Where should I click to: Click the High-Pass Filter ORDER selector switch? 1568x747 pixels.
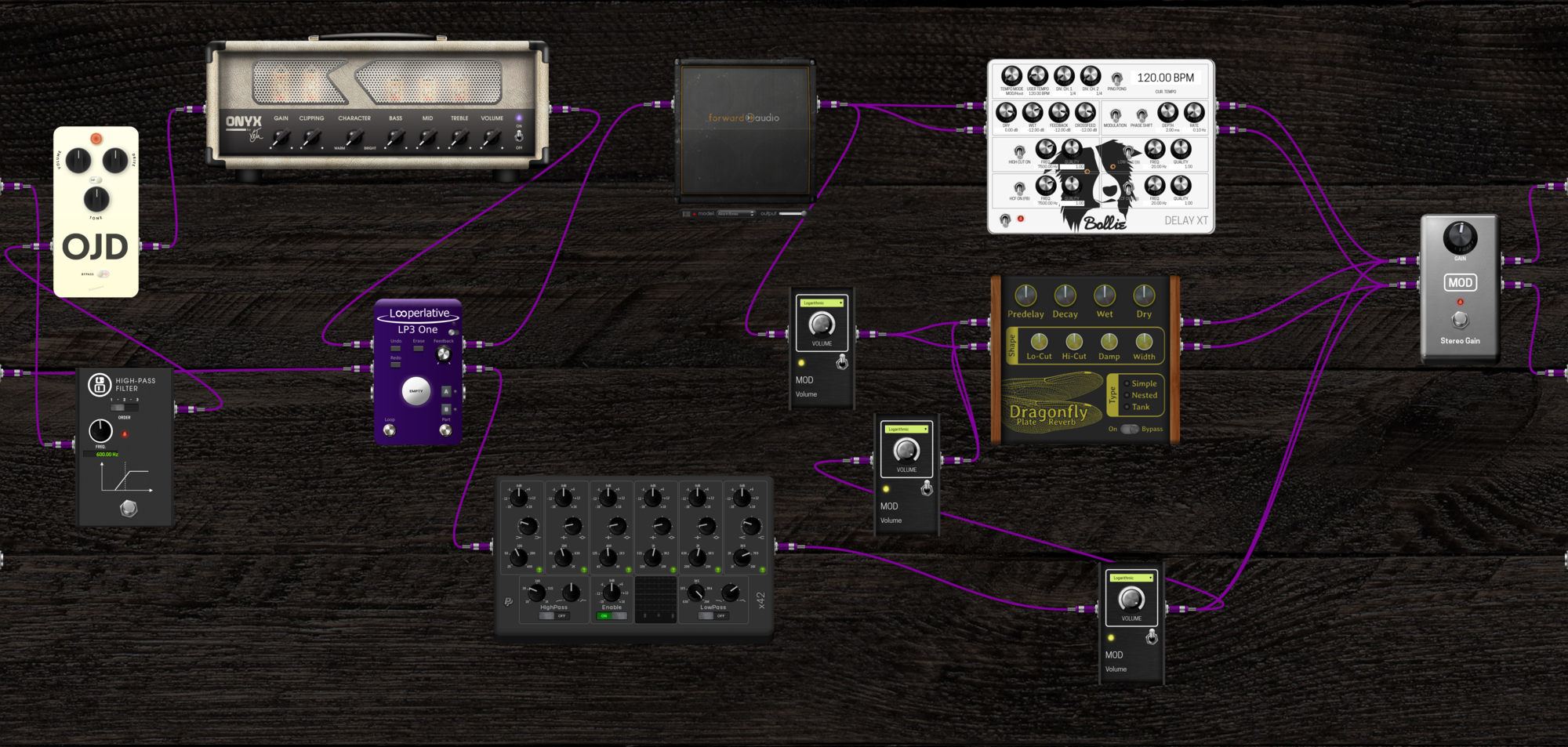[x=124, y=408]
